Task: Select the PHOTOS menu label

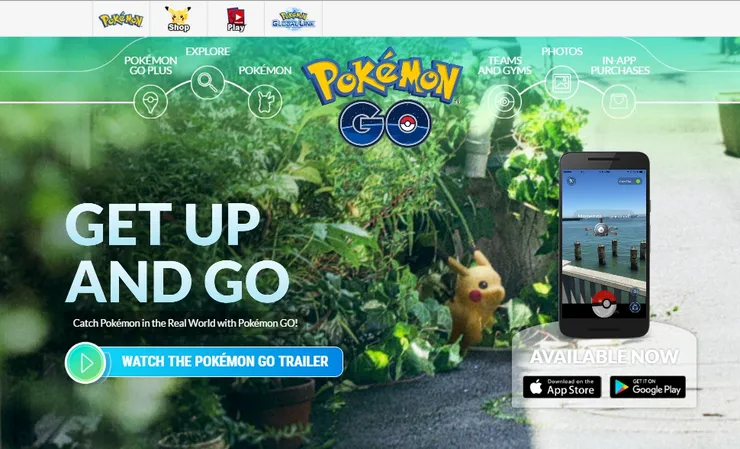Action: 562,51
